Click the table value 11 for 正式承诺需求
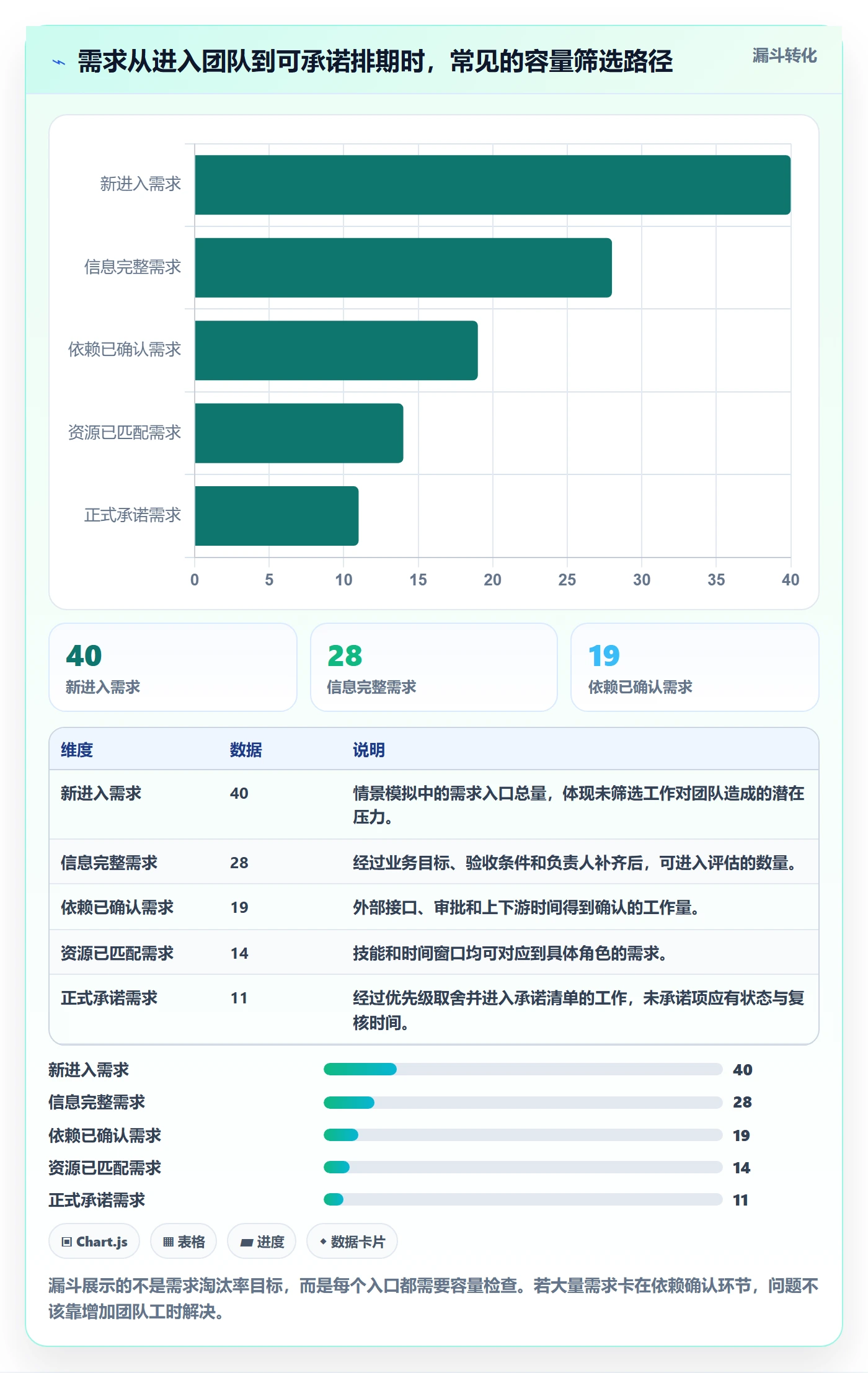This screenshot has width=868, height=1373. click(239, 998)
